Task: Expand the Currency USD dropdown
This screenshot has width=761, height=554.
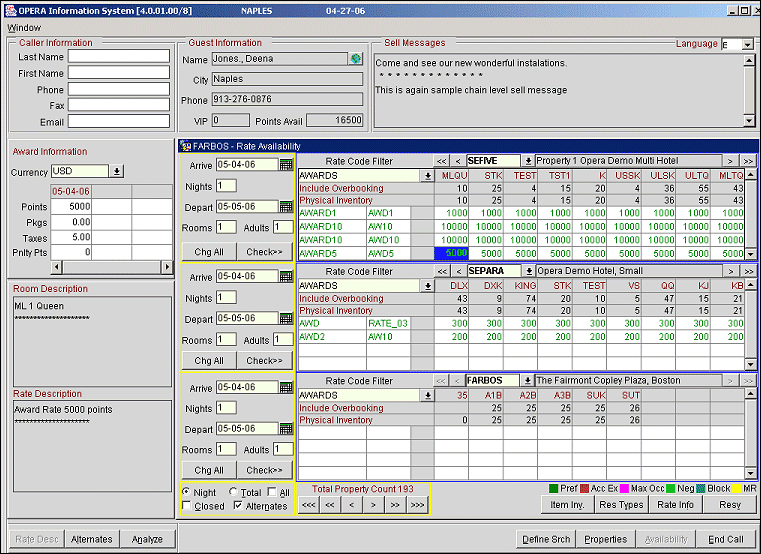Action: pyautogui.click(x=116, y=172)
